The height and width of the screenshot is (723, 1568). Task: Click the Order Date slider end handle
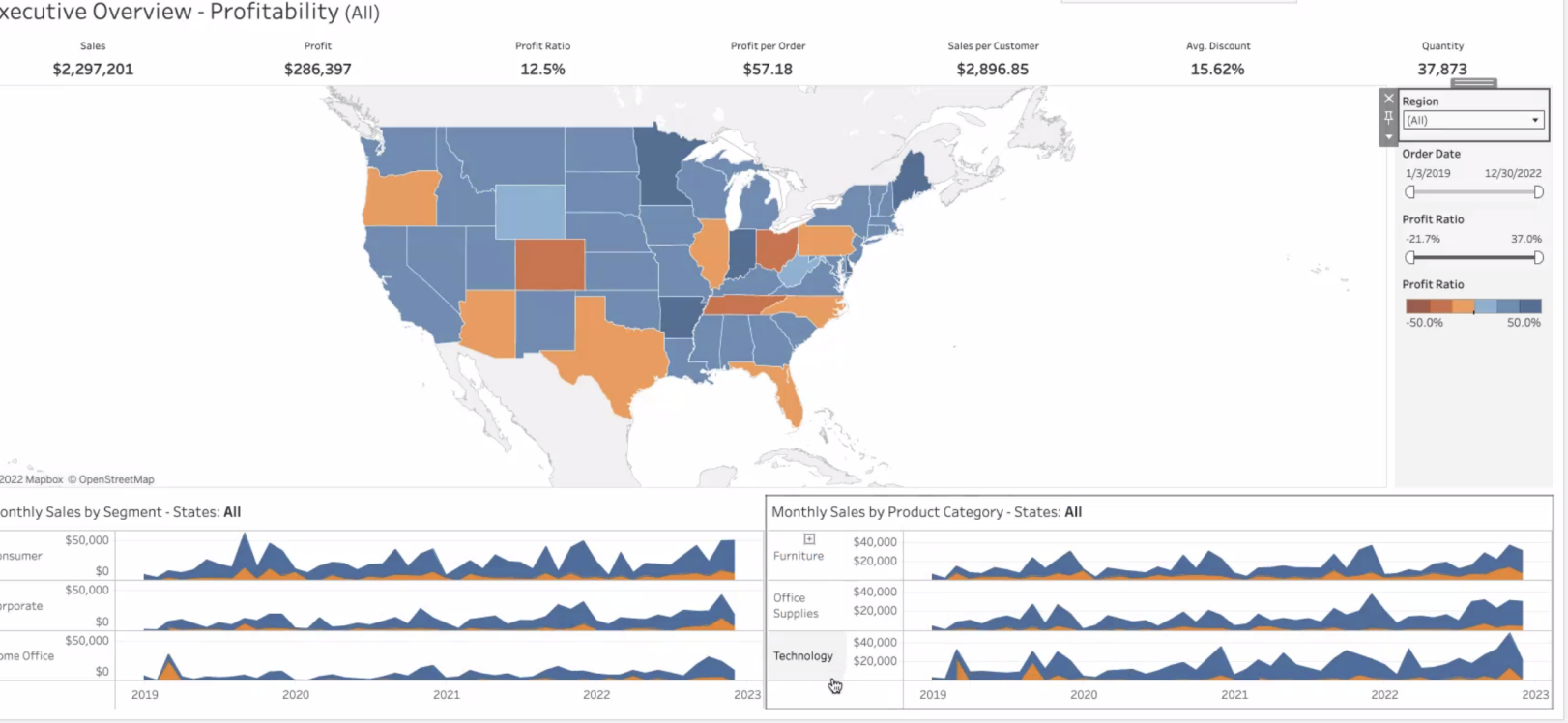[x=1538, y=192]
